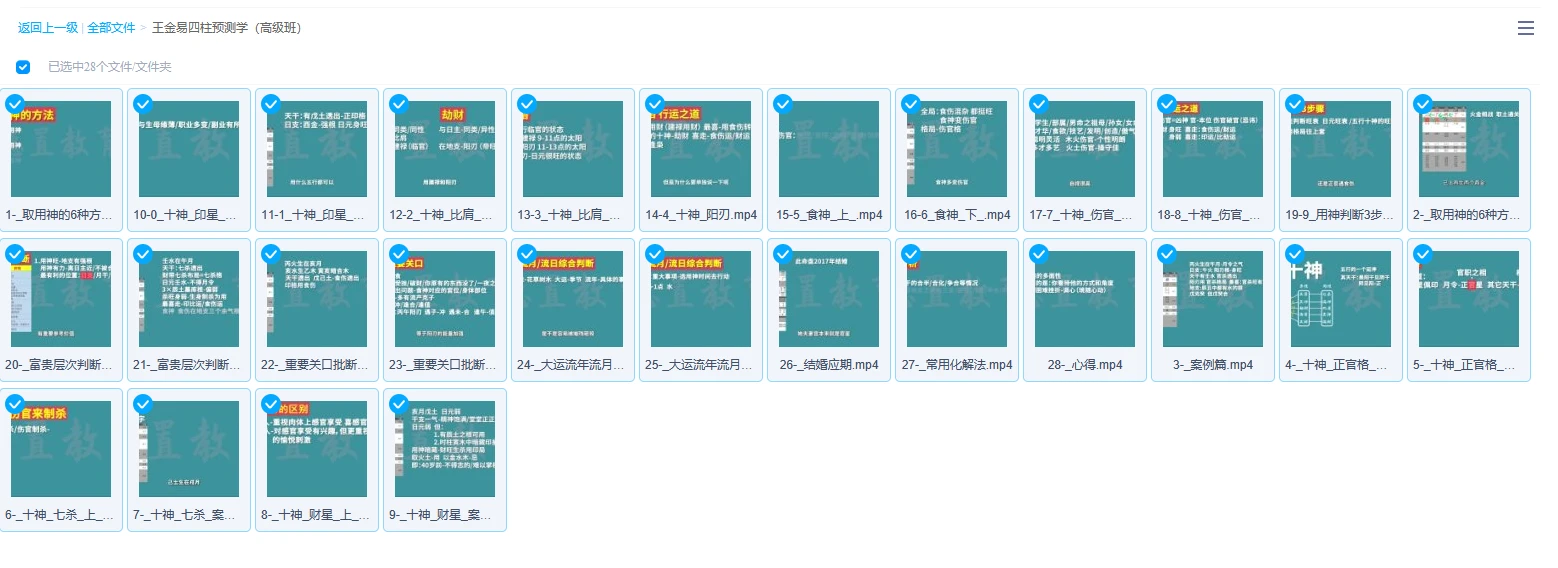This screenshot has width=1558, height=568.
Task: Click the 20-_富贵层次判断 video thumbnail
Action: coord(61,299)
